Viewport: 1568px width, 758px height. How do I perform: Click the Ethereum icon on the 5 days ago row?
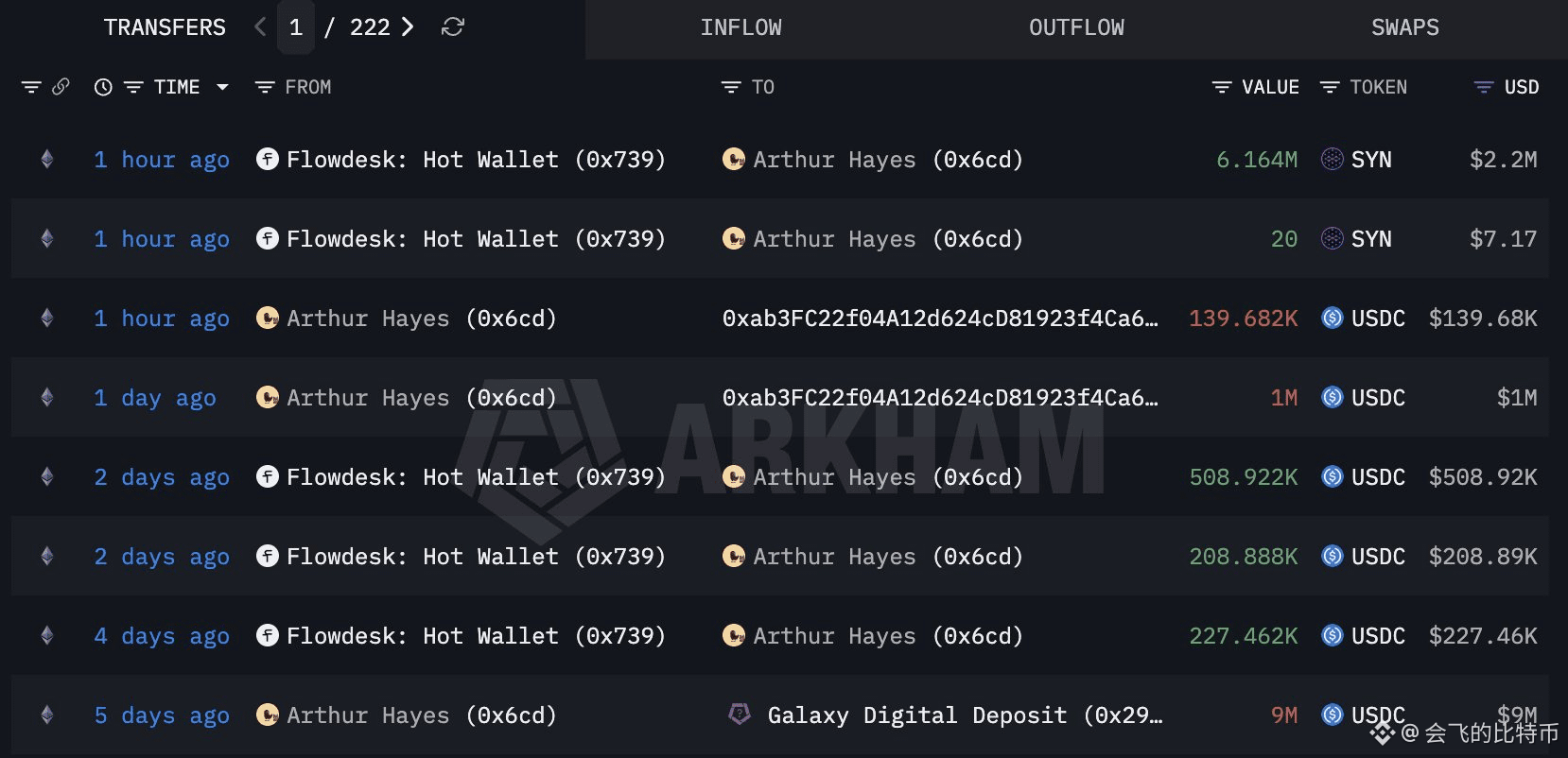coord(47,715)
